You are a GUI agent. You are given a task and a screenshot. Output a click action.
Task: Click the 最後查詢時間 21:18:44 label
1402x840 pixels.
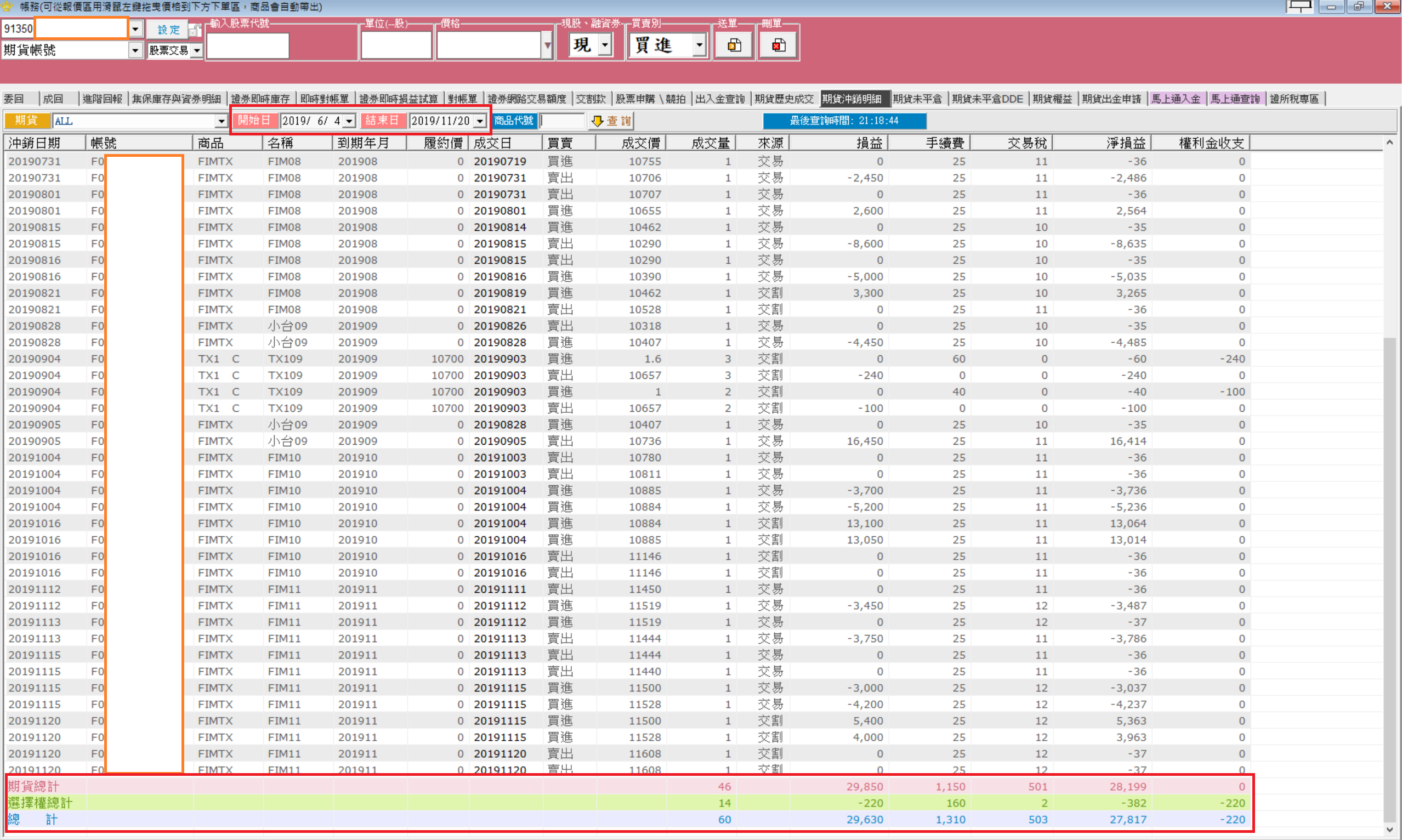coord(844,121)
